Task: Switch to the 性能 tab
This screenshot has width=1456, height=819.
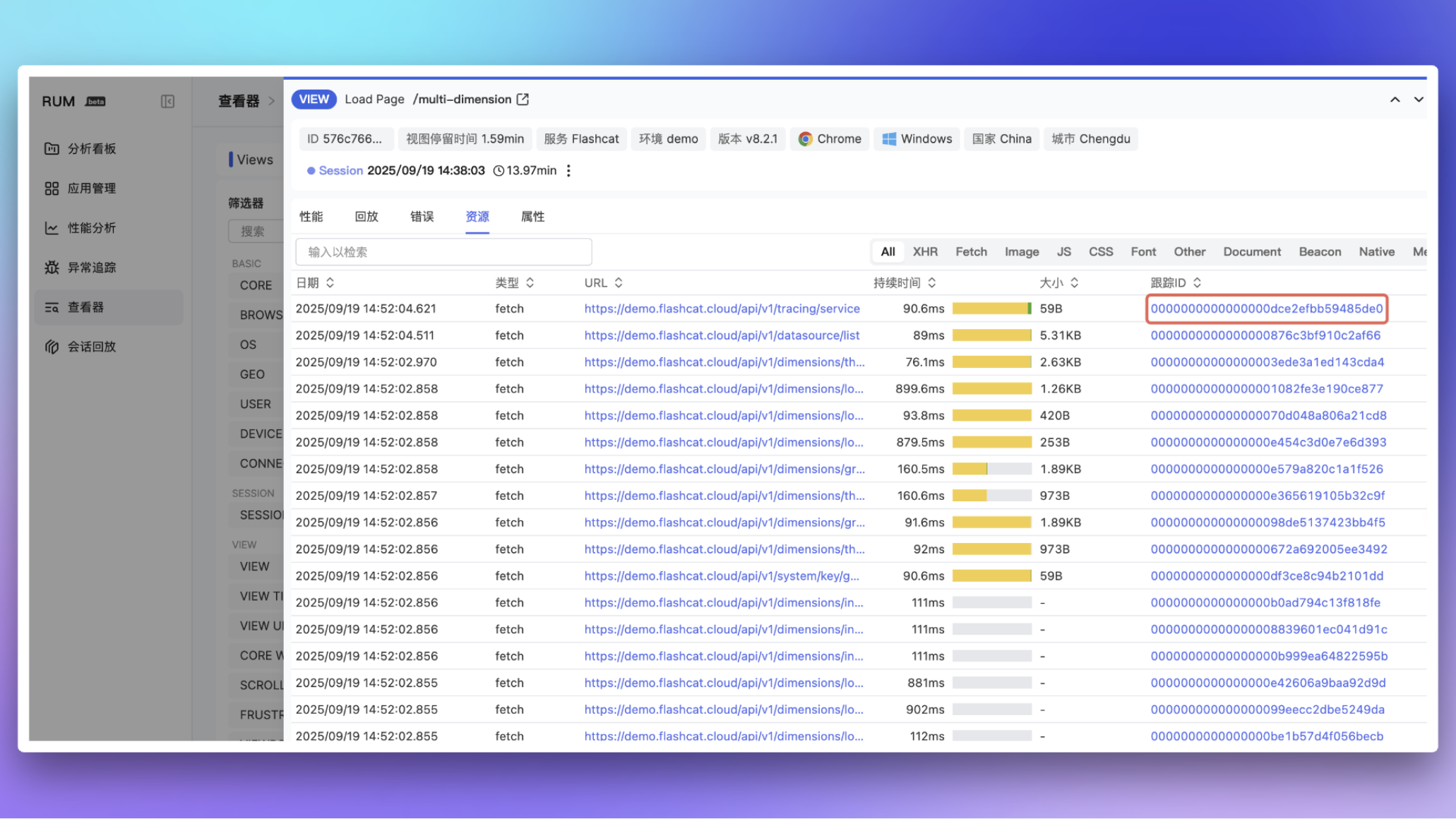Action: click(311, 217)
